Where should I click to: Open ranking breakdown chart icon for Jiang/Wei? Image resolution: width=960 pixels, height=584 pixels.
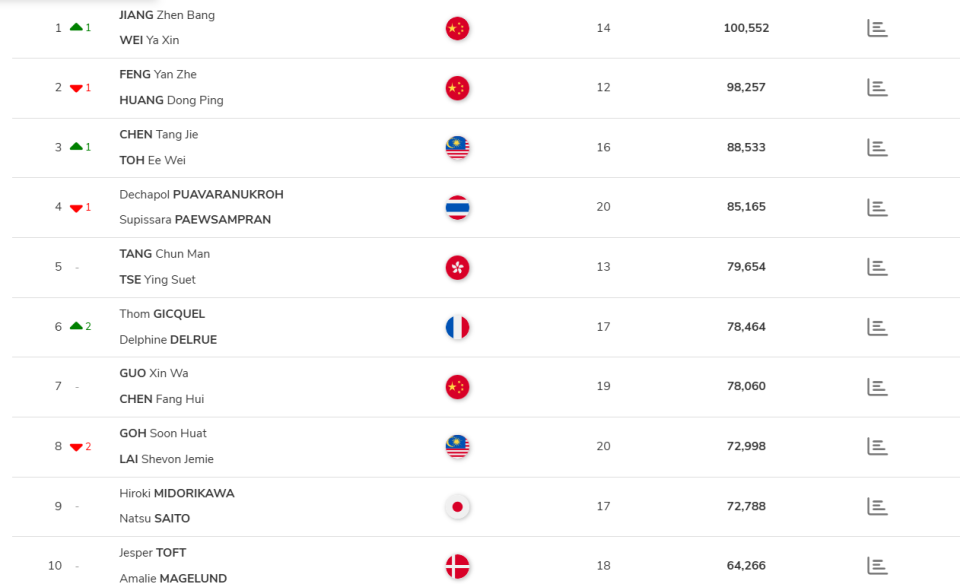[x=877, y=28]
